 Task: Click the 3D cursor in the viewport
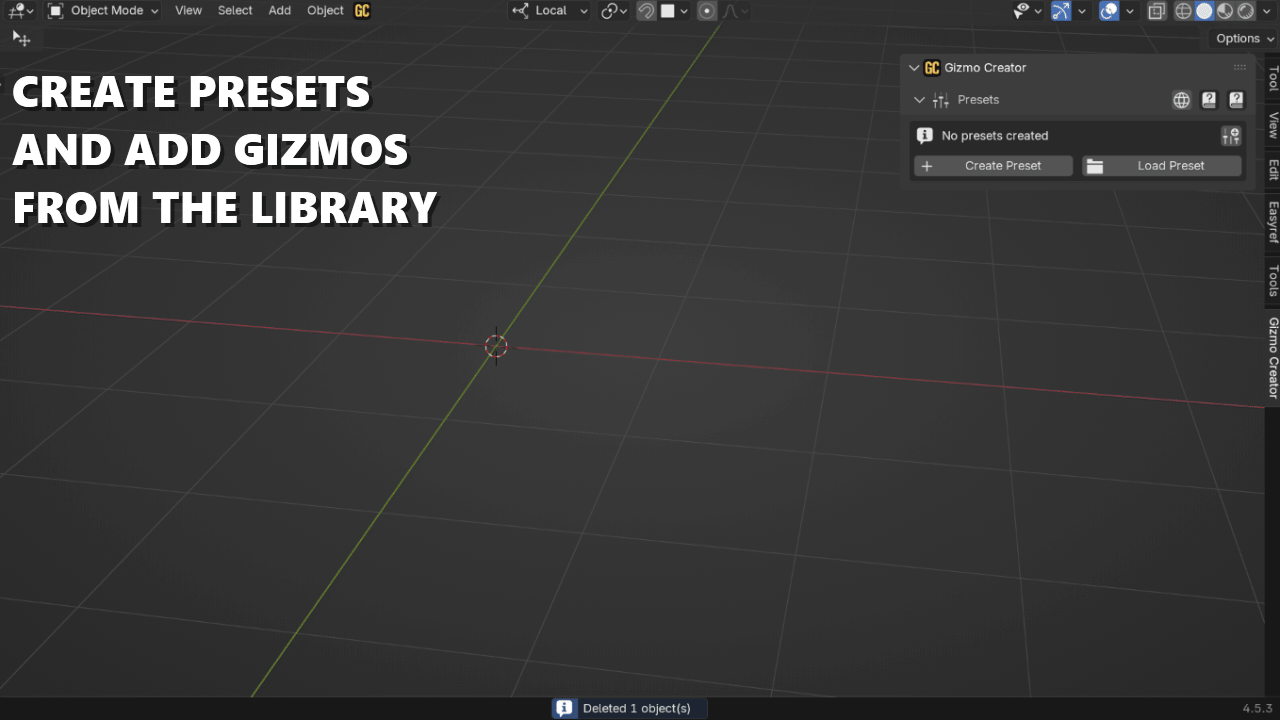click(496, 346)
